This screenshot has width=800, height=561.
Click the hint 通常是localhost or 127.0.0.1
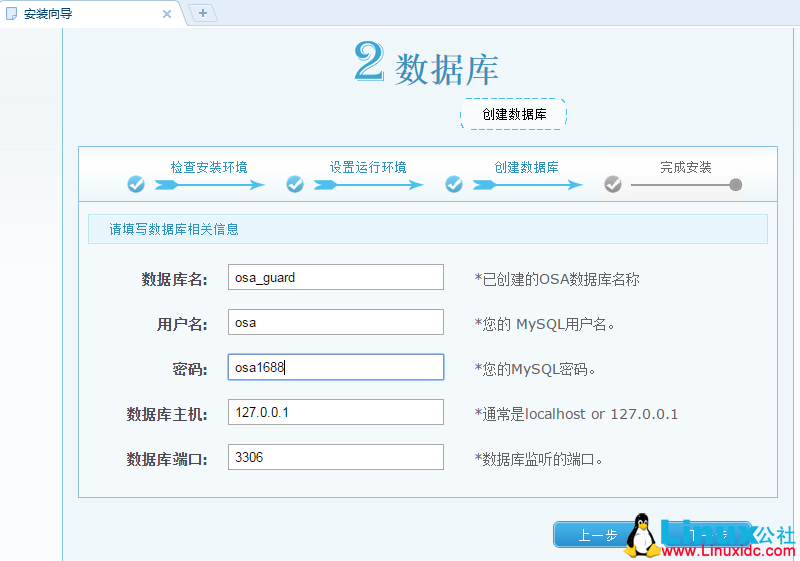coord(576,414)
